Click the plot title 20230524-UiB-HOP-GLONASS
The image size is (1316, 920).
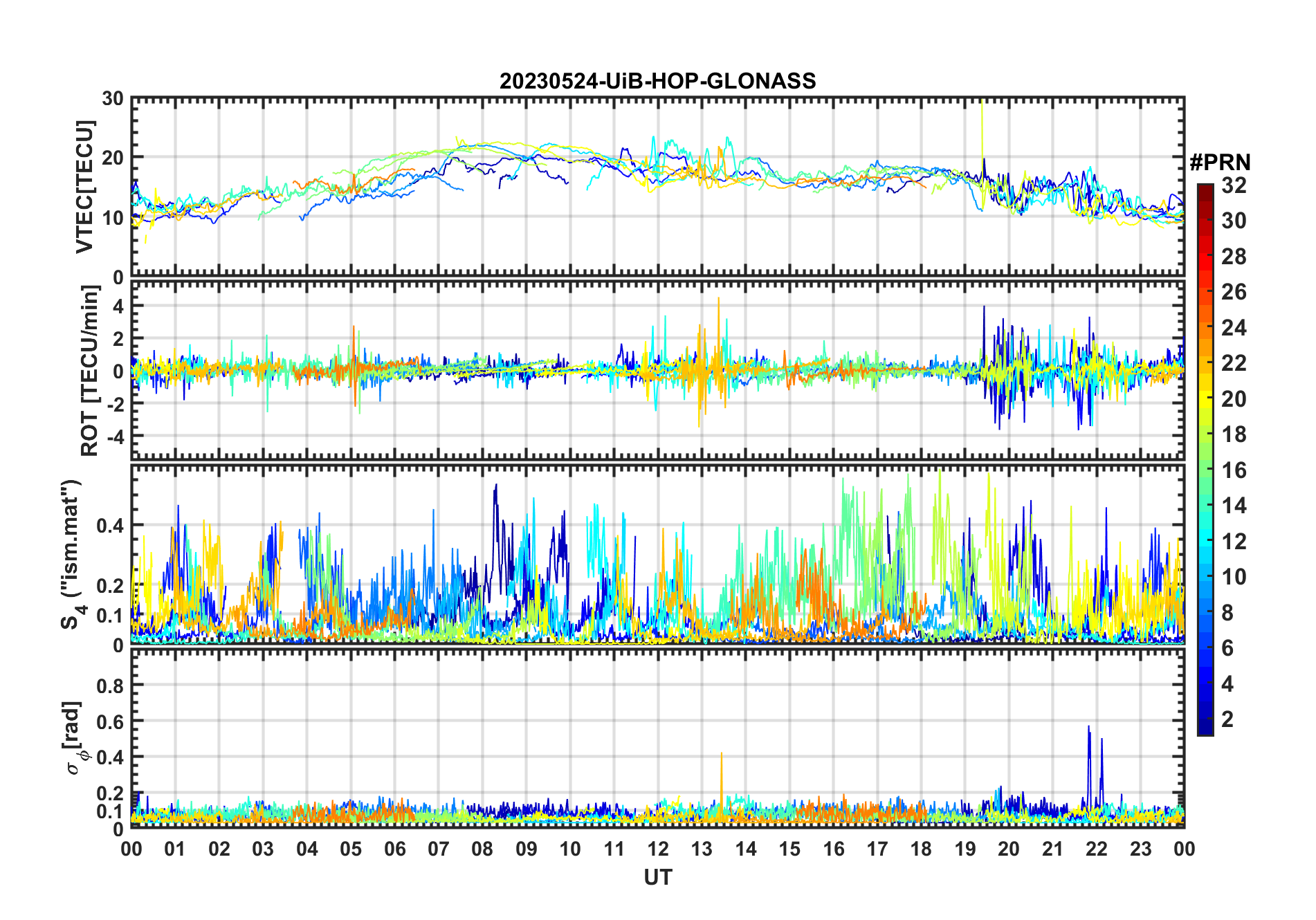click(x=657, y=82)
